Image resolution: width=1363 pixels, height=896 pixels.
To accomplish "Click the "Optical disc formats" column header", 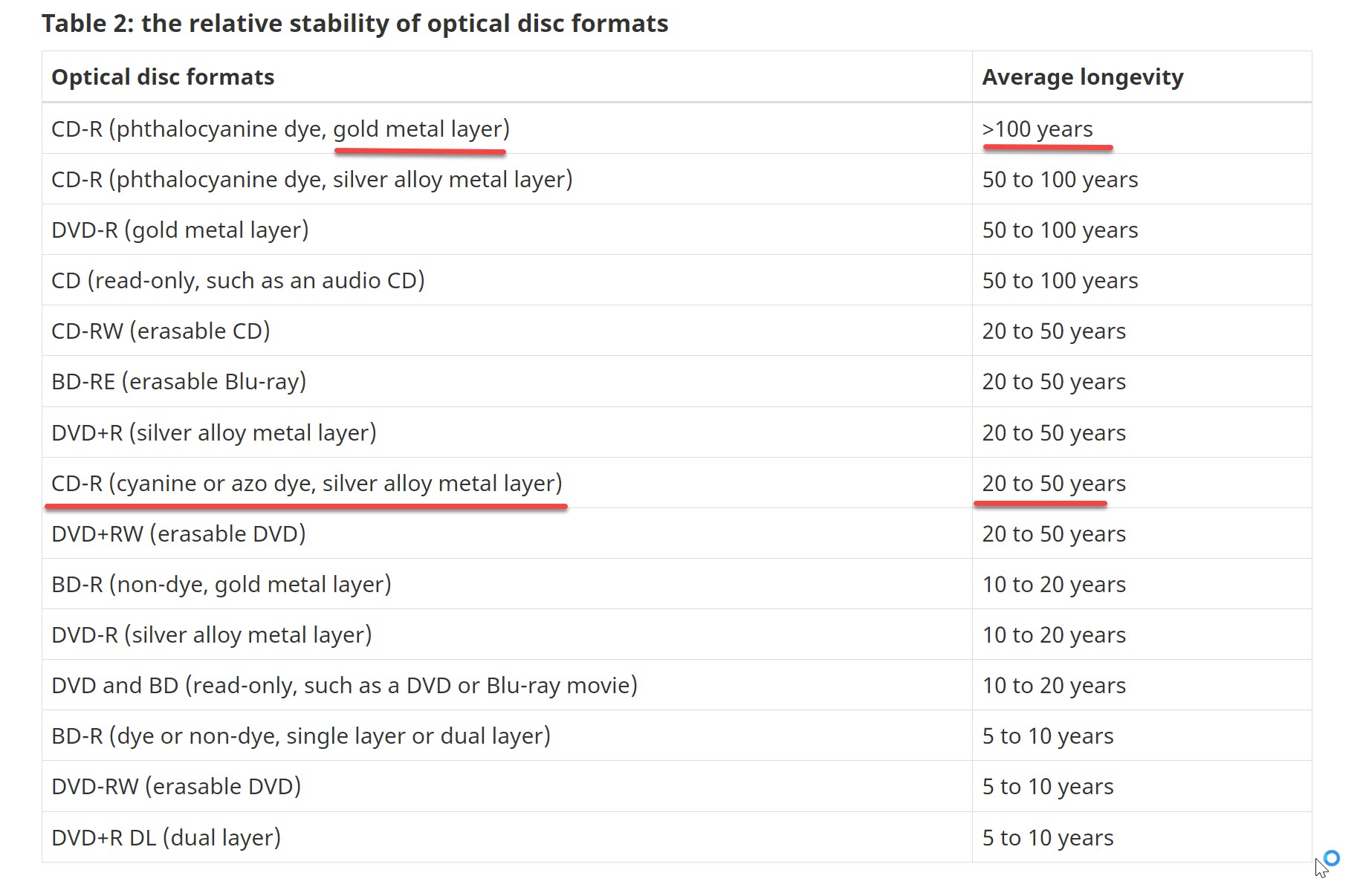I will (x=163, y=77).
